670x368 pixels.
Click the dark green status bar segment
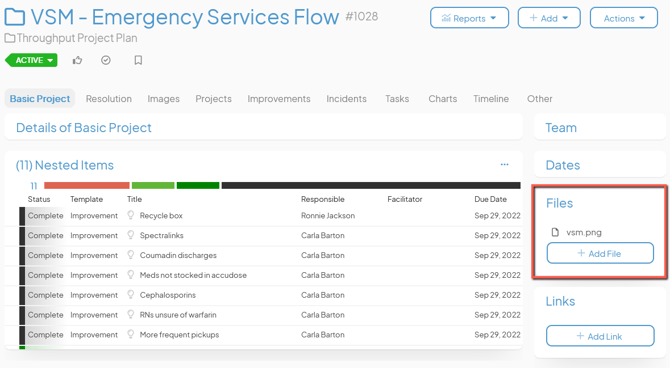tap(198, 185)
